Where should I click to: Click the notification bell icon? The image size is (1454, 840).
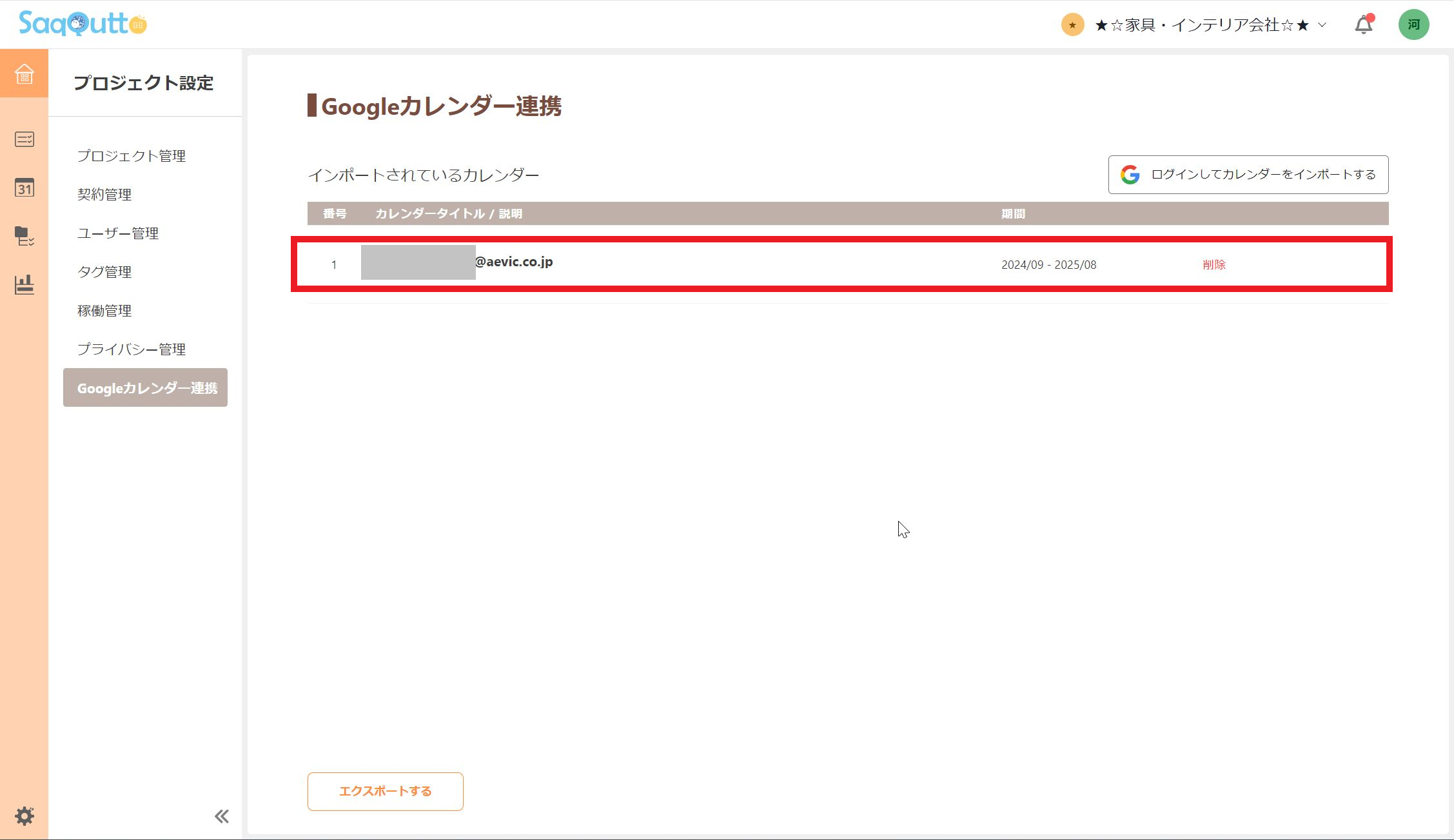point(1362,24)
